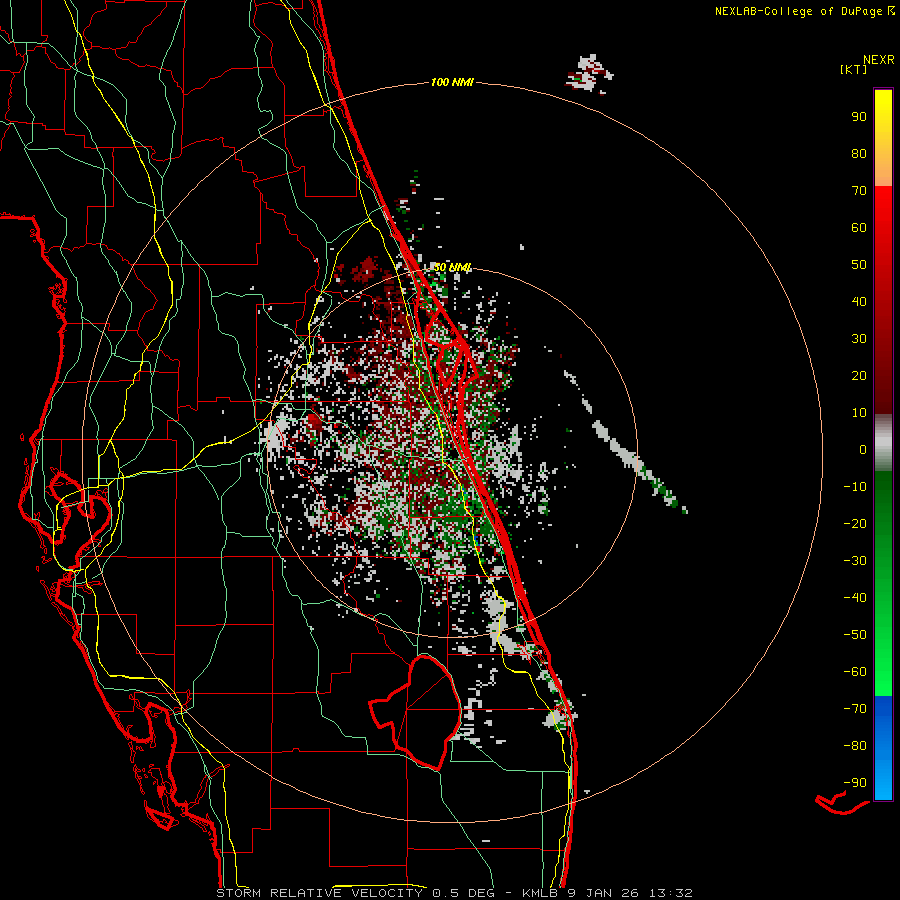This screenshot has width=900, height=900.
Task: Click the 80 value on the velocity scale
Action: coord(859,154)
